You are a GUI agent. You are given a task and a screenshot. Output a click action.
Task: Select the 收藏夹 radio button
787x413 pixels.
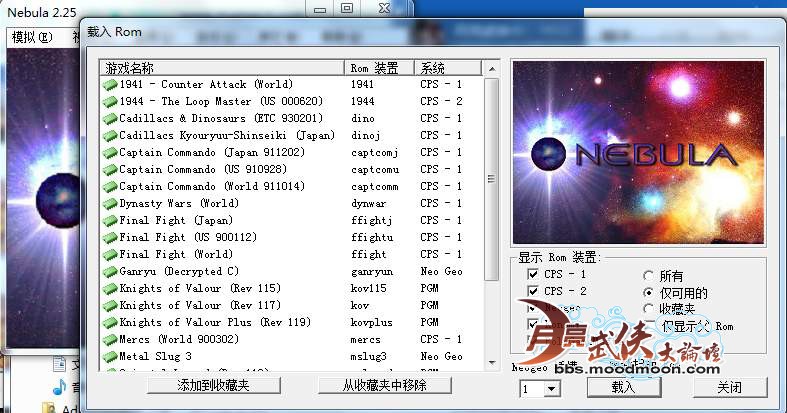[x=648, y=309]
